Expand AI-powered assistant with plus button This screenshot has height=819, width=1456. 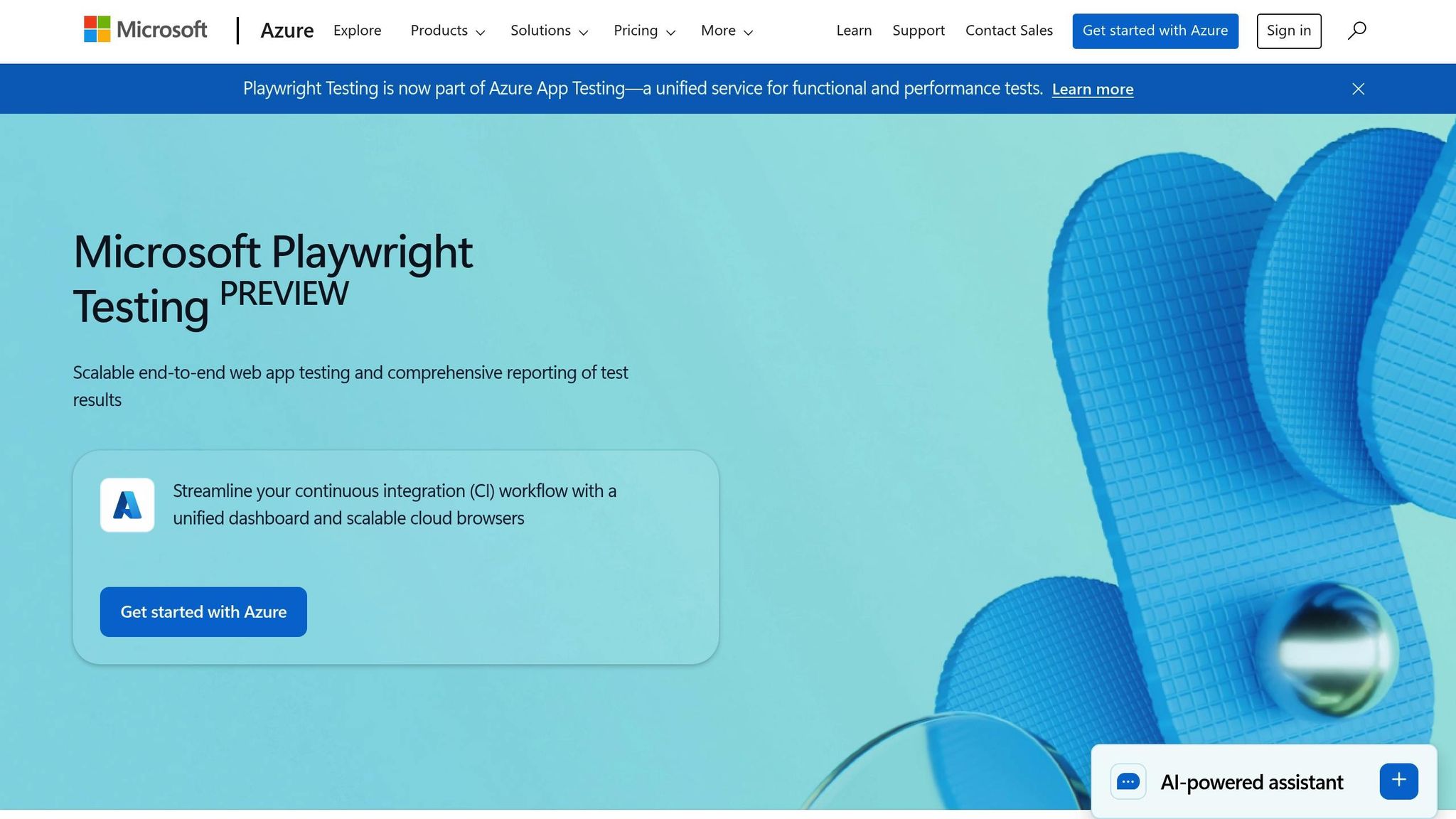(1398, 781)
